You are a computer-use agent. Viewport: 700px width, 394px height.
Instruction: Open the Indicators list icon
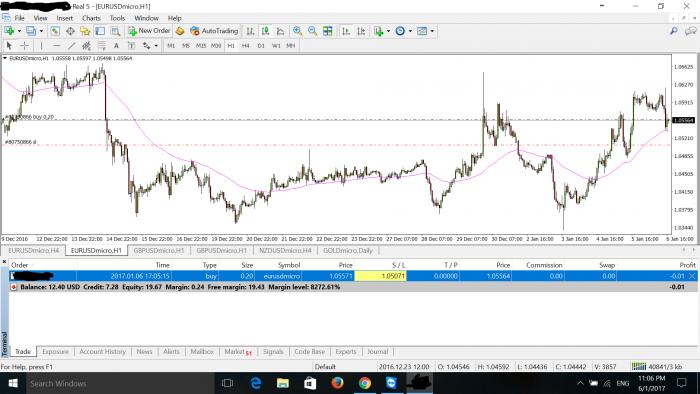379,31
